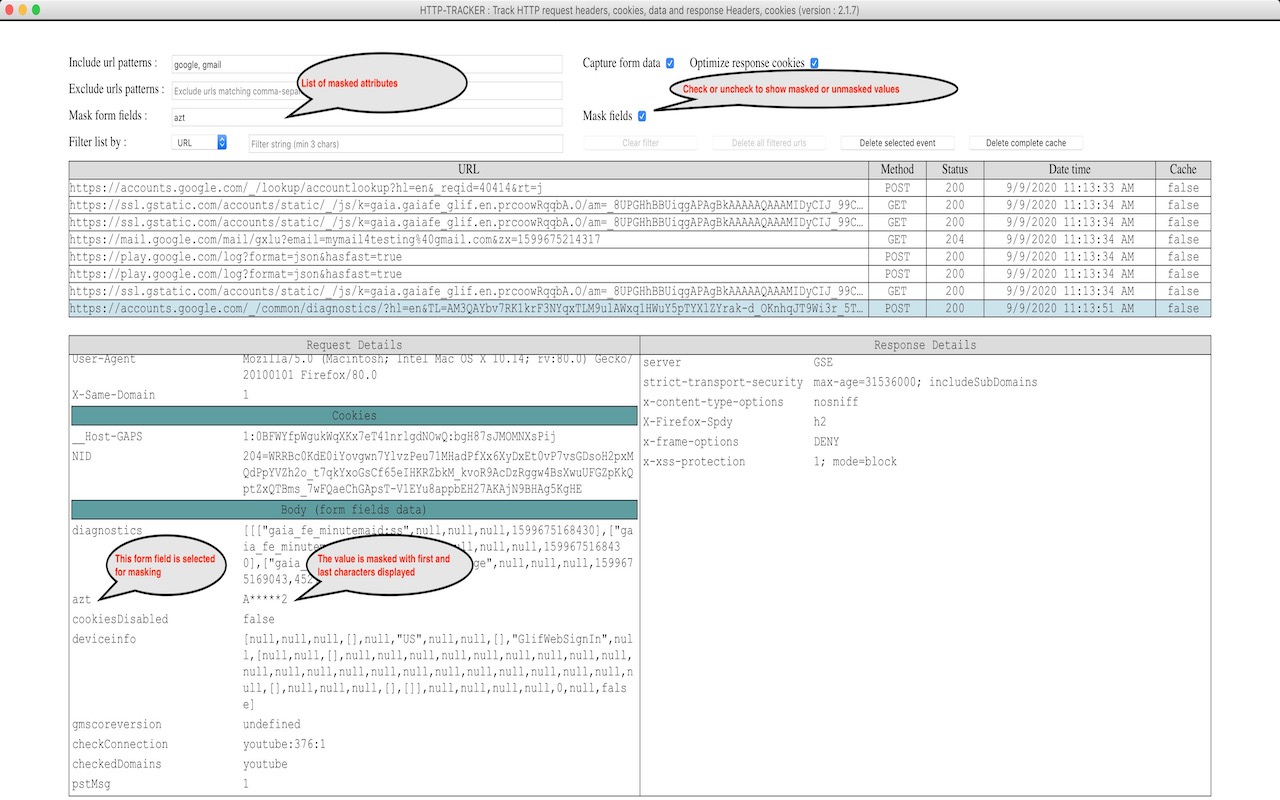Click the x-frame-options value DENY

(x=826, y=442)
